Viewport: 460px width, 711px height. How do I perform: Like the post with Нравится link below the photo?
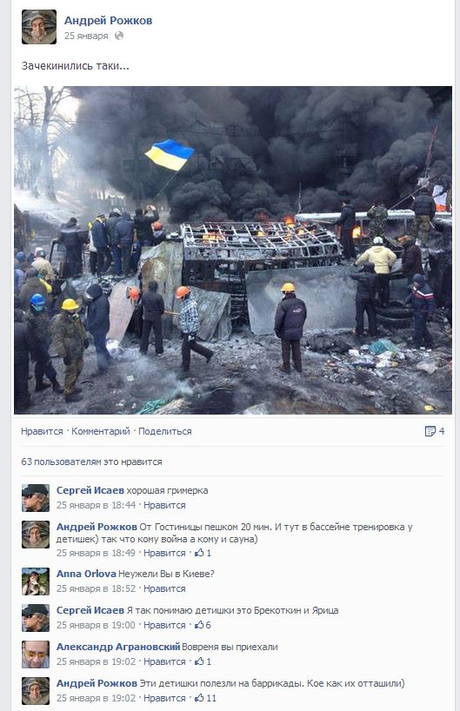[x=42, y=431]
